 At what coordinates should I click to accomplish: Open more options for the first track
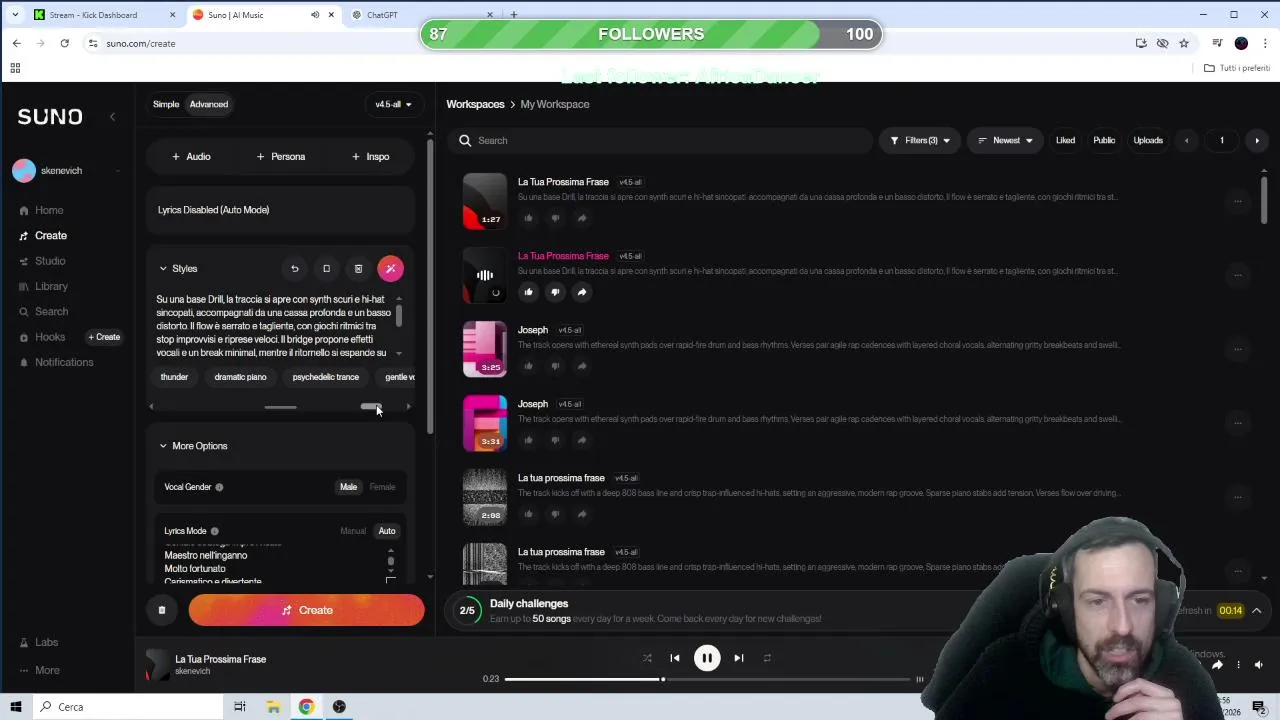[x=1238, y=201]
